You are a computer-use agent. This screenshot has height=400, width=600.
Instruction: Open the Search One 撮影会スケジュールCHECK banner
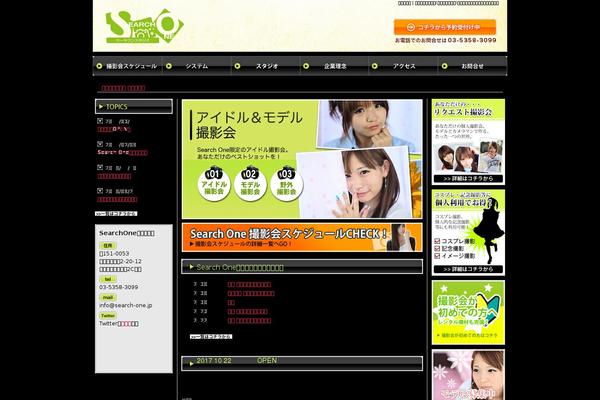[x=302, y=237]
